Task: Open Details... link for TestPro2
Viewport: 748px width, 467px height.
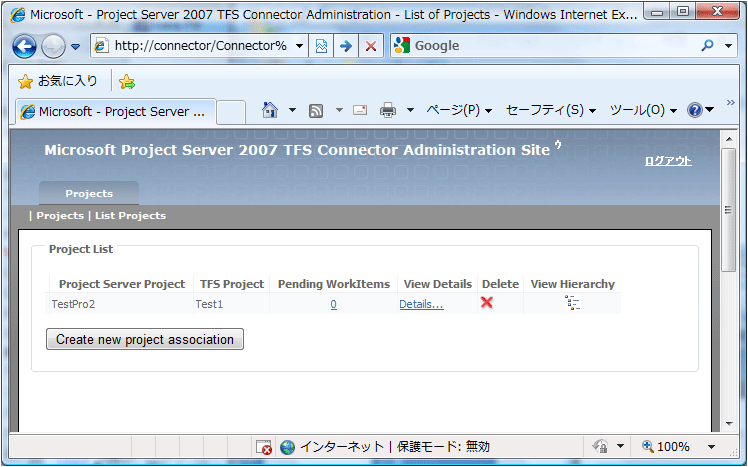Action: pos(421,304)
